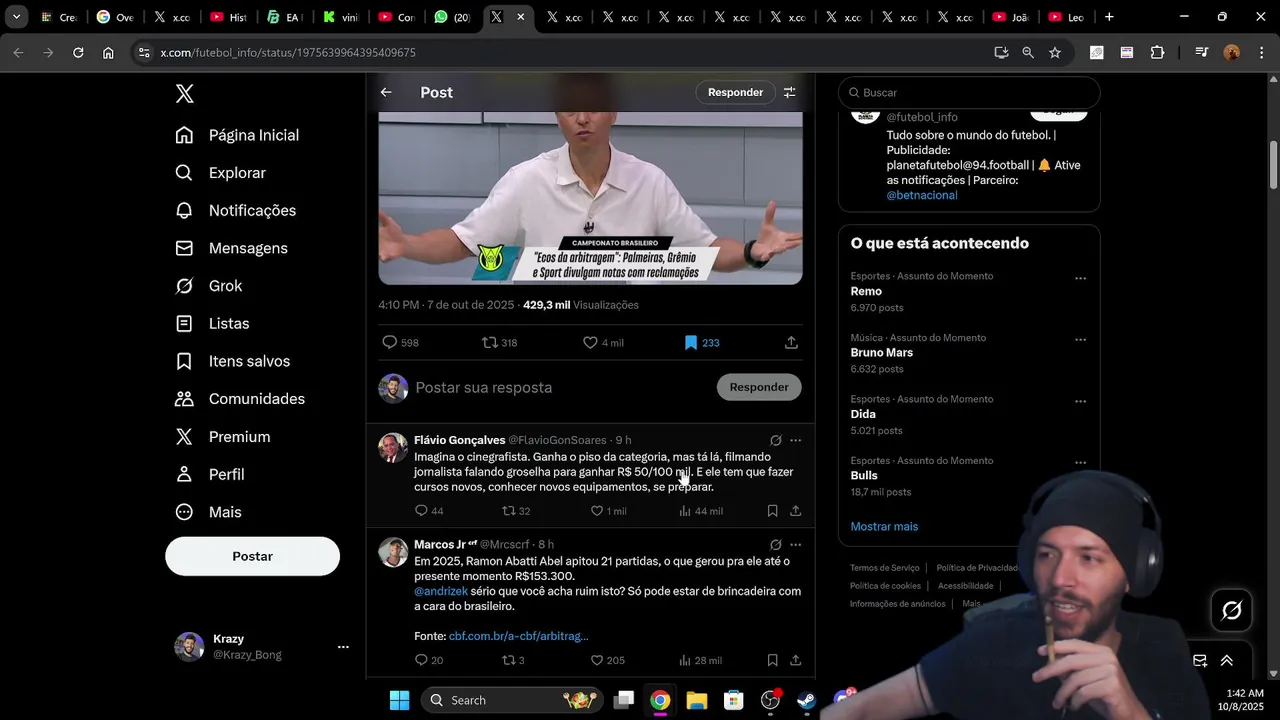Open Itens salvos bookmark icon in sidebar
The image size is (1280, 720).
(184, 361)
